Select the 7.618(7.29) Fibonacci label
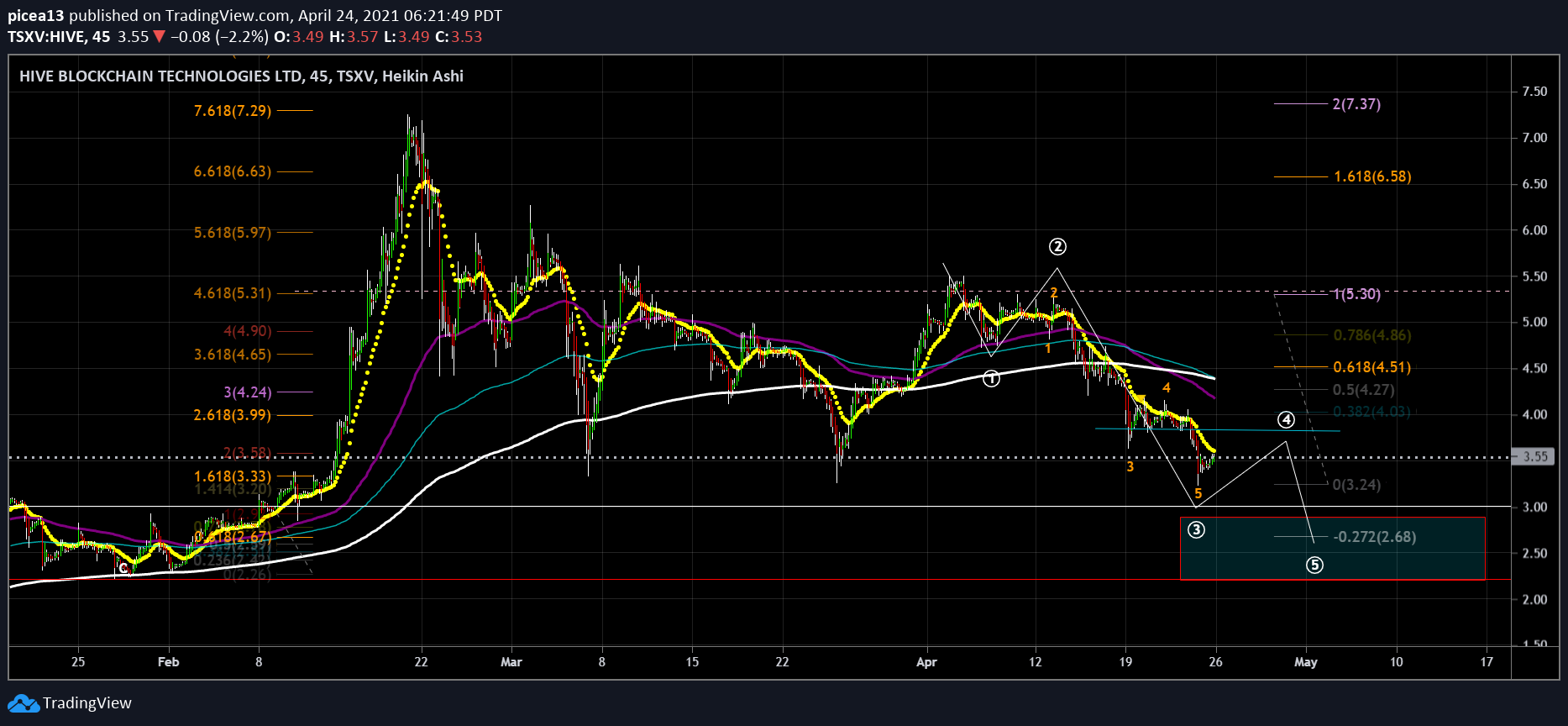Viewport: 1568px width, 726px height. click(233, 110)
